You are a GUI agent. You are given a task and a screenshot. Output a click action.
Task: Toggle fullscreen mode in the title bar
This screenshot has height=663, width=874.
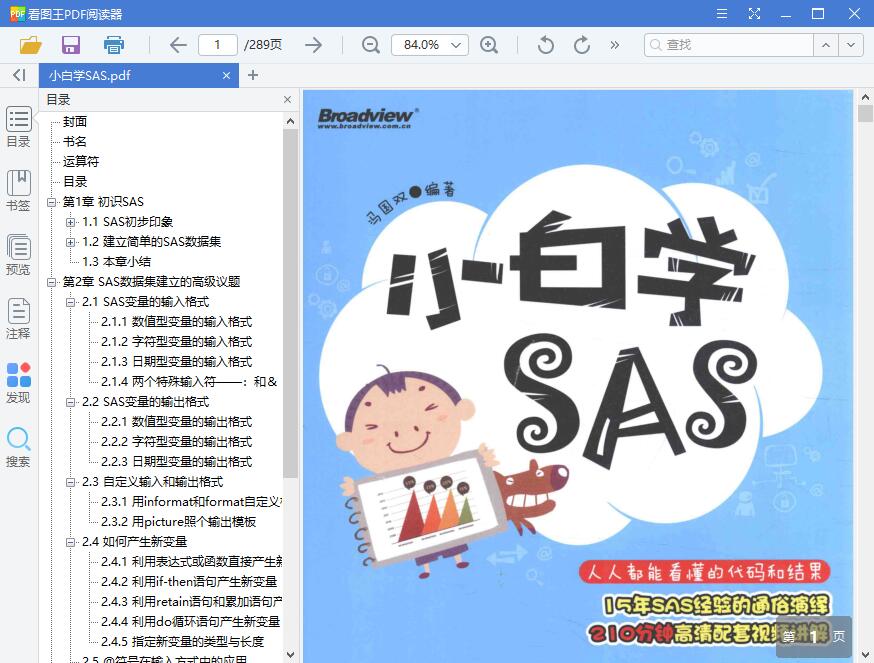754,13
